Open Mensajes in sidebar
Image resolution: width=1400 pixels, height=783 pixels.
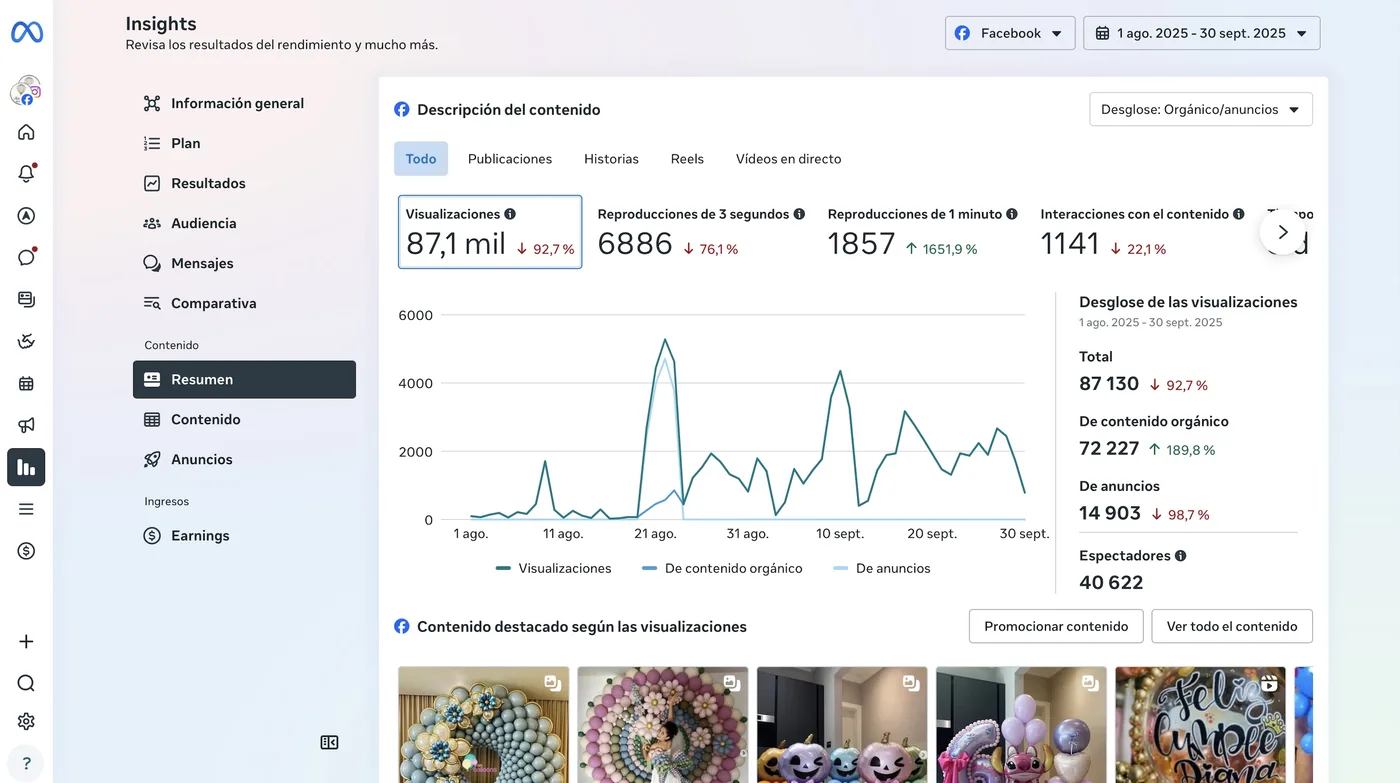pos(244,263)
